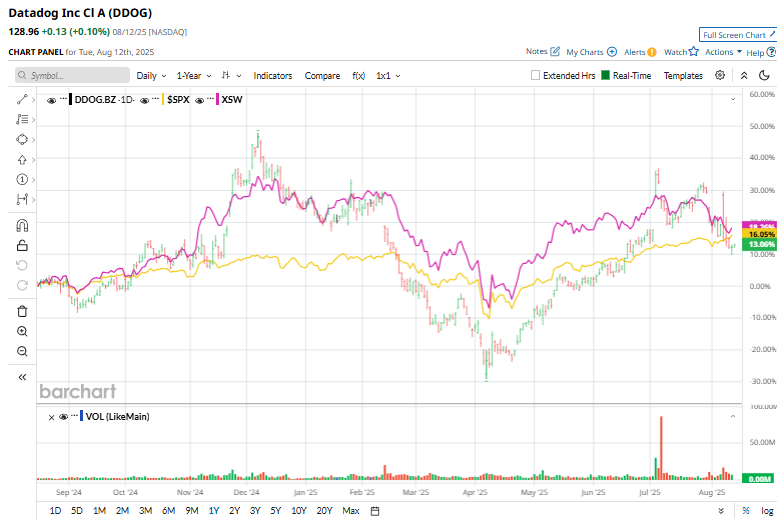Toggle visibility of XSW comparison

199,100
